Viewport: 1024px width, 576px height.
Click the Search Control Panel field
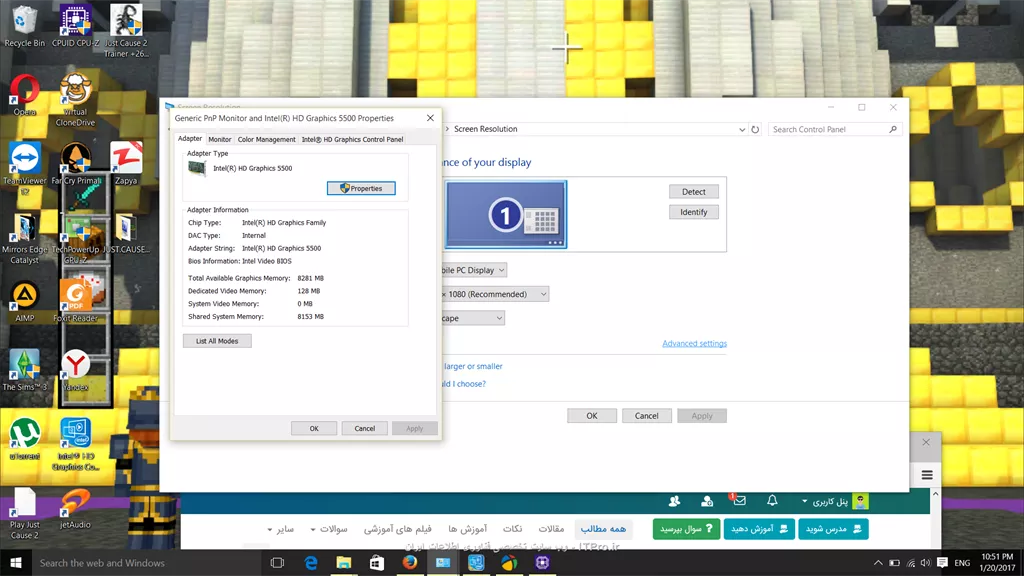coord(835,129)
